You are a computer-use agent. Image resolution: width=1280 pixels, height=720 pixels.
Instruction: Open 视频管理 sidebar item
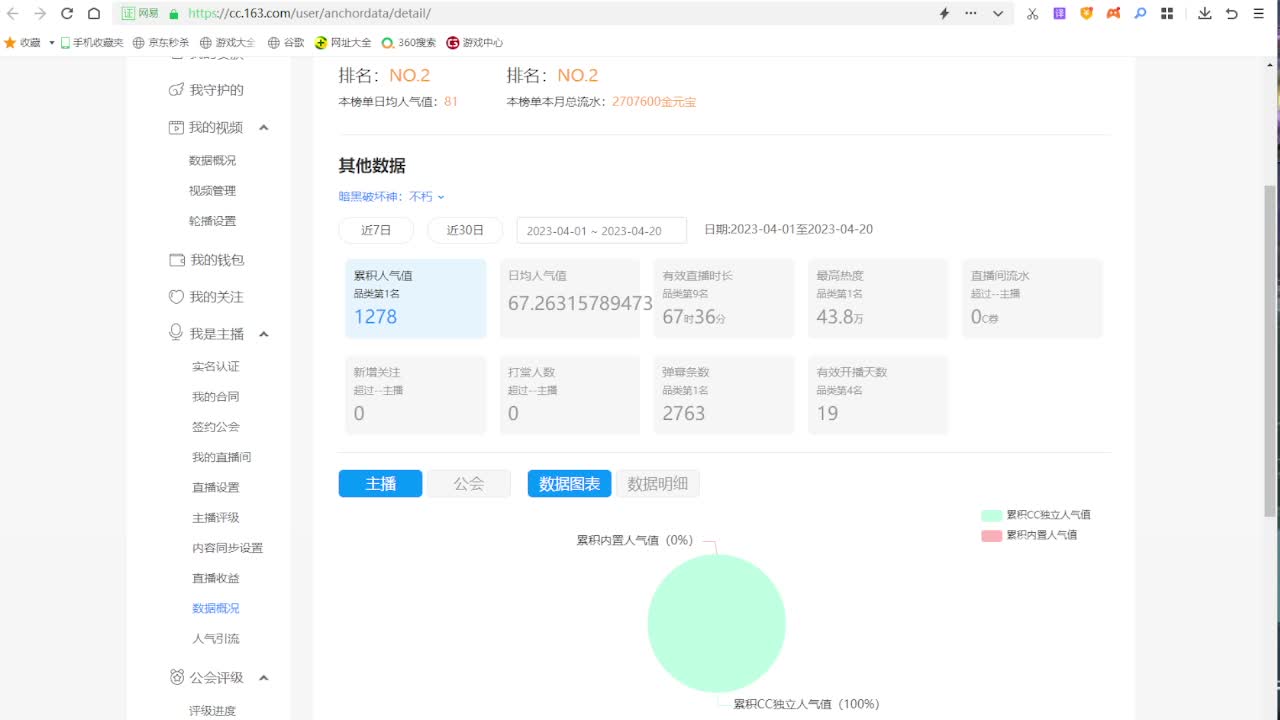pyautogui.click(x=212, y=191)
